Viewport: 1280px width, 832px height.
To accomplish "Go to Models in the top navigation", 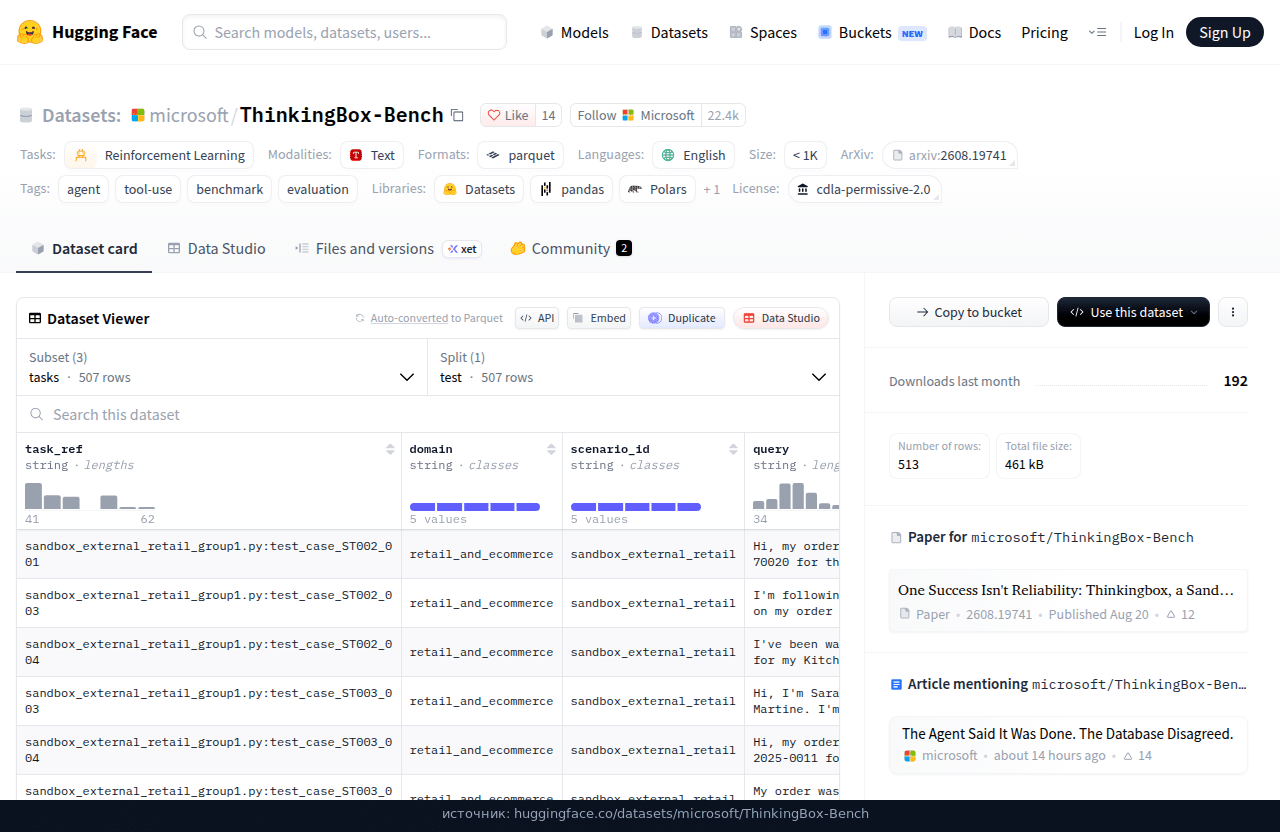I will [574, 32].
